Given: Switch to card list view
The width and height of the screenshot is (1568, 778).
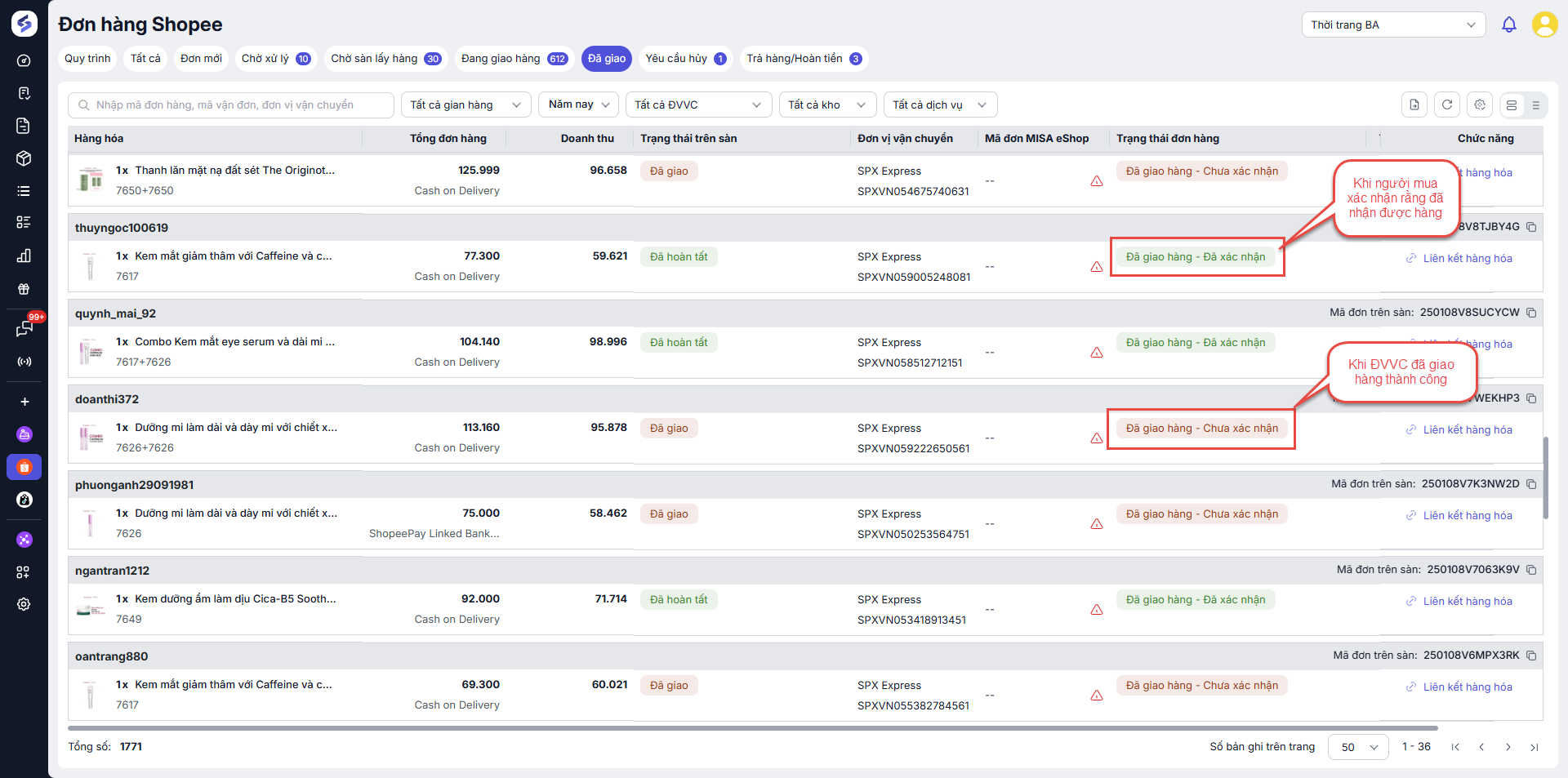Looking at the screenshot, I should tap(1512, 105).
